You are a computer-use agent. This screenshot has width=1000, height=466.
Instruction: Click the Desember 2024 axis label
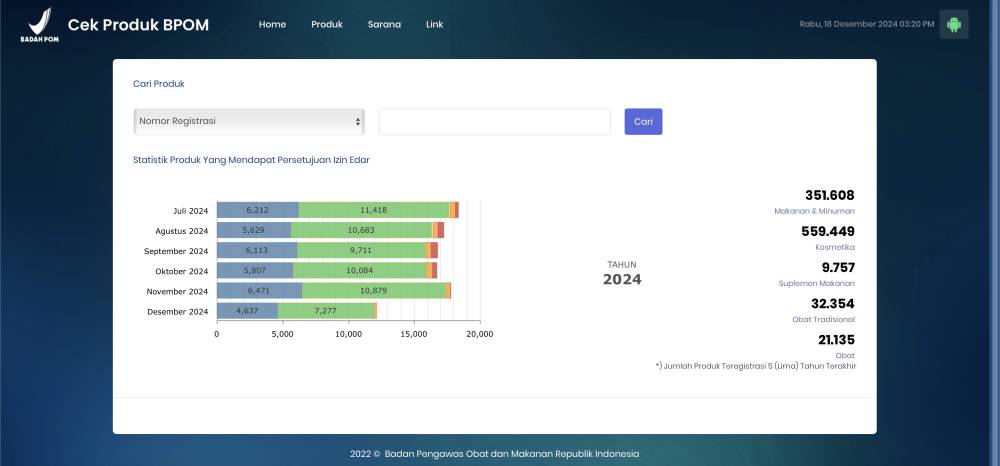click(177, 312)
